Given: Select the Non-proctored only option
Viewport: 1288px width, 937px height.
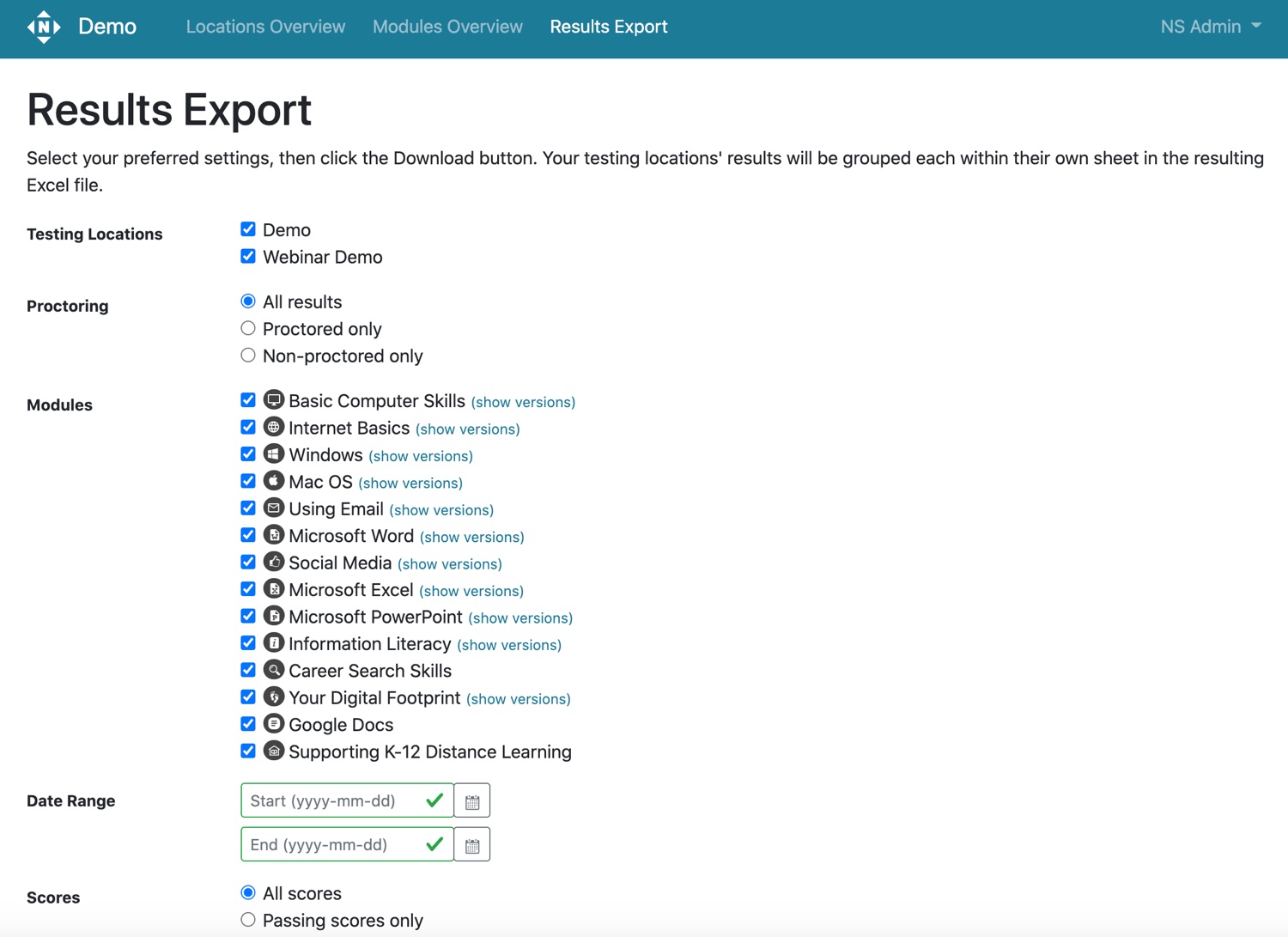Looking at the screenshot, I should point(248,356).
